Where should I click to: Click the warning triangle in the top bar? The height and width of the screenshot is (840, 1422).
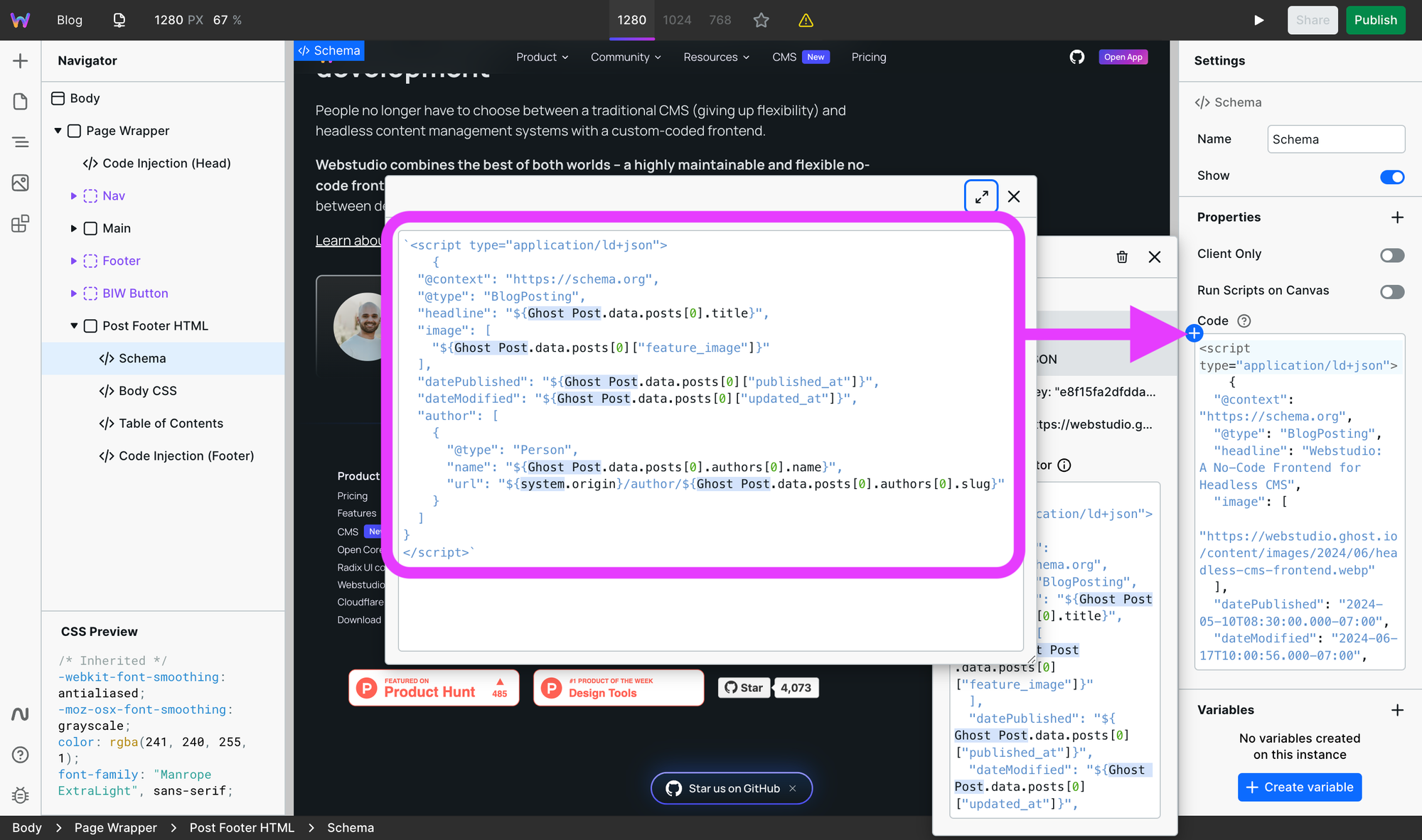806,20
